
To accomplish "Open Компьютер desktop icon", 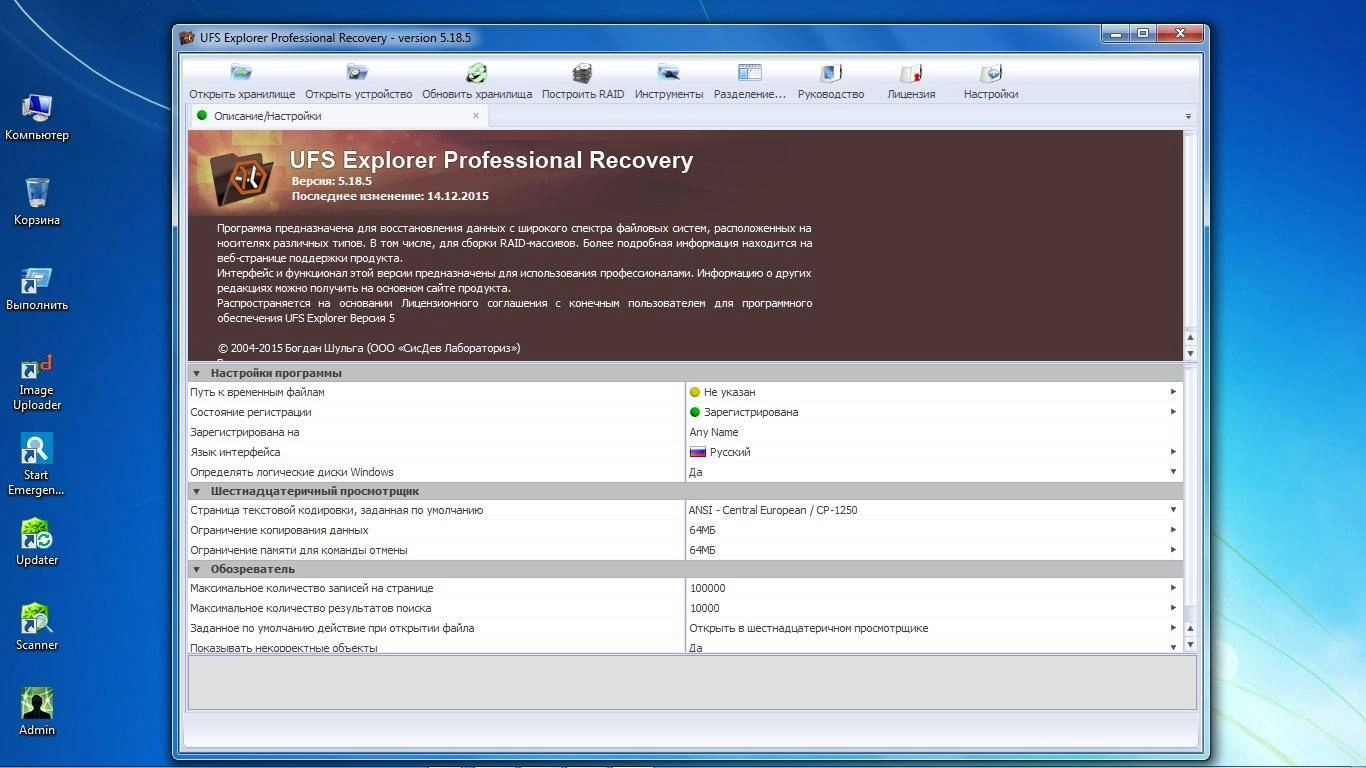I will (x=37, y=107).
